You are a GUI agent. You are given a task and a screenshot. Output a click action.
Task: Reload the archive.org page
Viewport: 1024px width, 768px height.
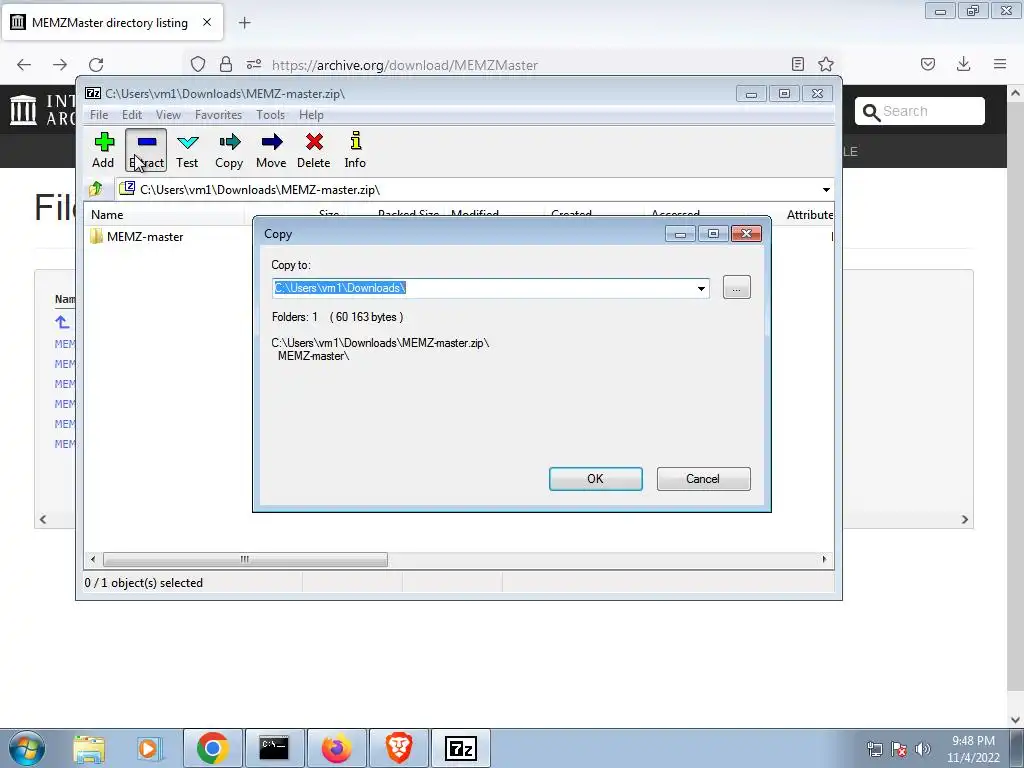click(x=96, y=65)
